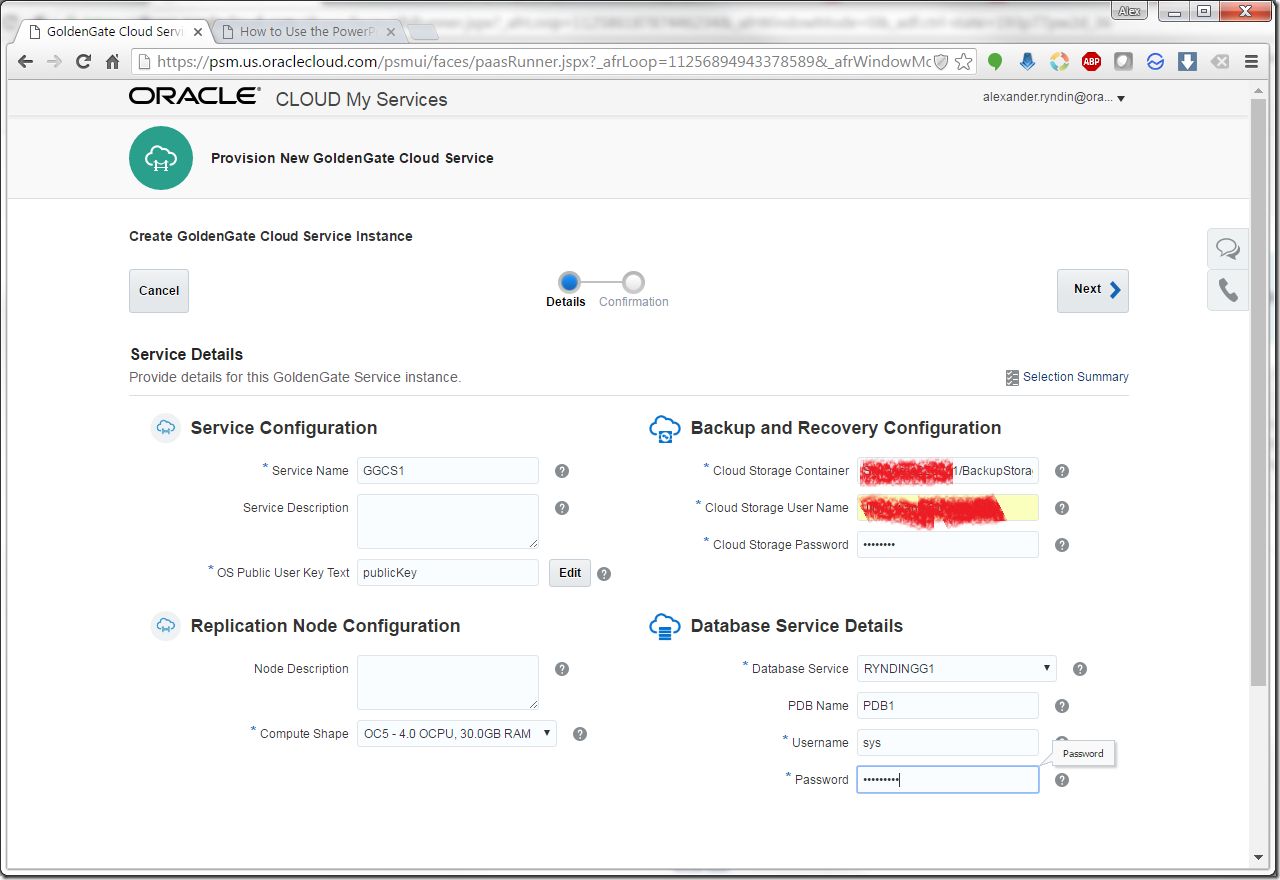1280x880 pixels.
Task: Open the Selection Summary link
Action: click(1067, 377)
